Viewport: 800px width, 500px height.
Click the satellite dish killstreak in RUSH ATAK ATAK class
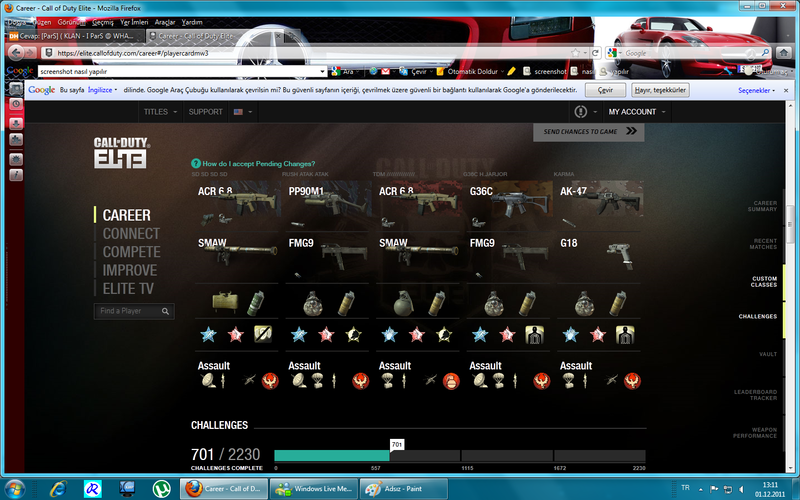click(x=298, y=381)
